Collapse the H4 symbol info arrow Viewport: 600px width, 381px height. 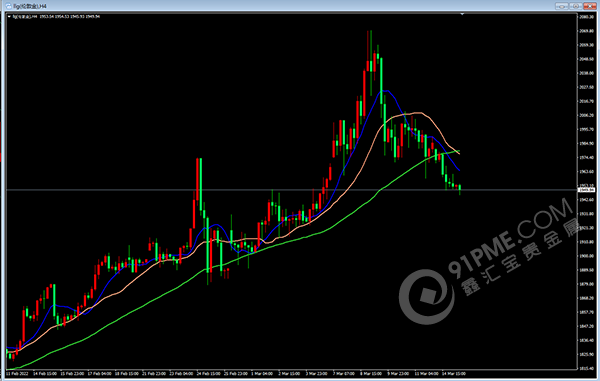(9, 16)
